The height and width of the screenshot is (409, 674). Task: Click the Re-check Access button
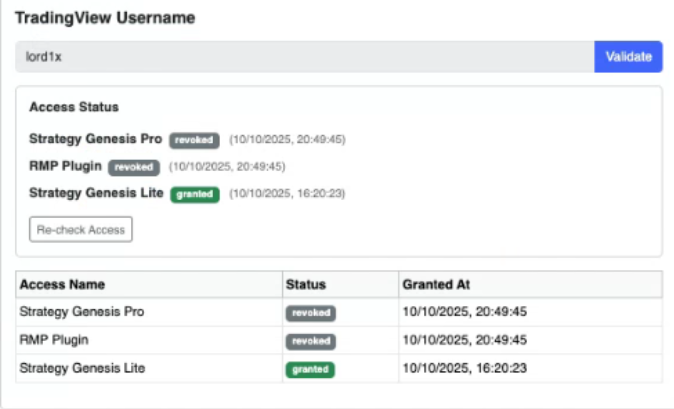(81, 229)
